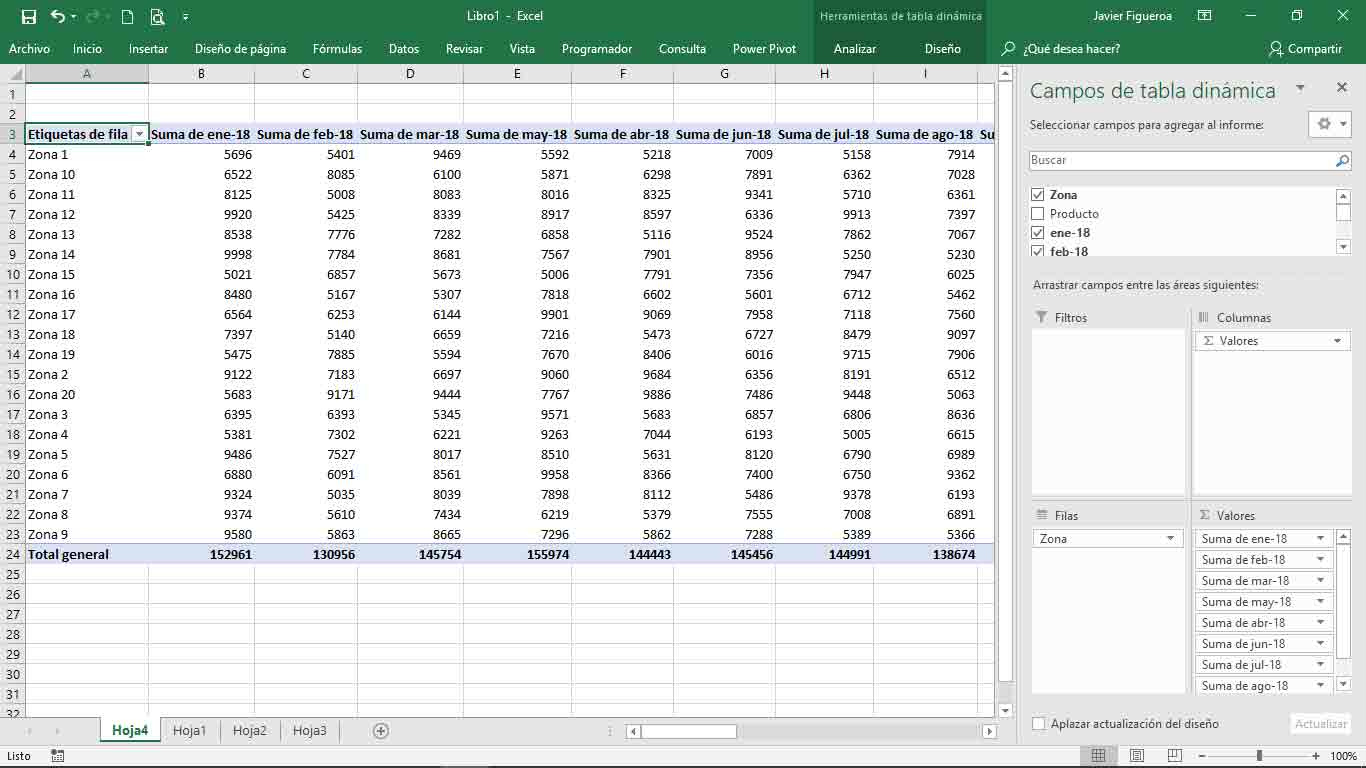Image resolution: width=1366 pixels, height=768 pixels.
Task: Click the Actualizar button
Action: (x=1320, y=724)
